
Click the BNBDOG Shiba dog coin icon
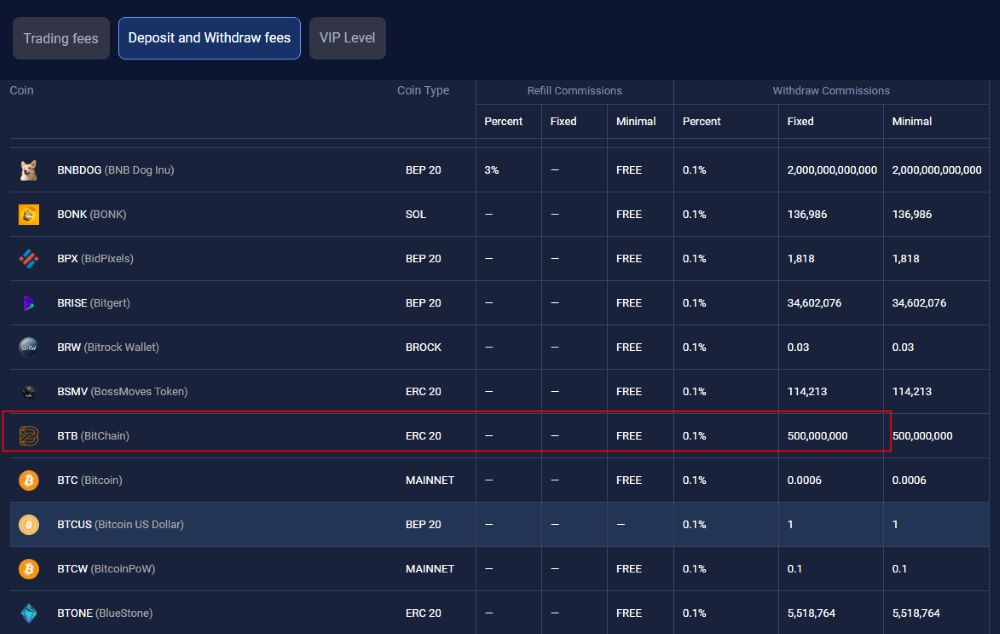pyautogui.click(x=29, y=170)
